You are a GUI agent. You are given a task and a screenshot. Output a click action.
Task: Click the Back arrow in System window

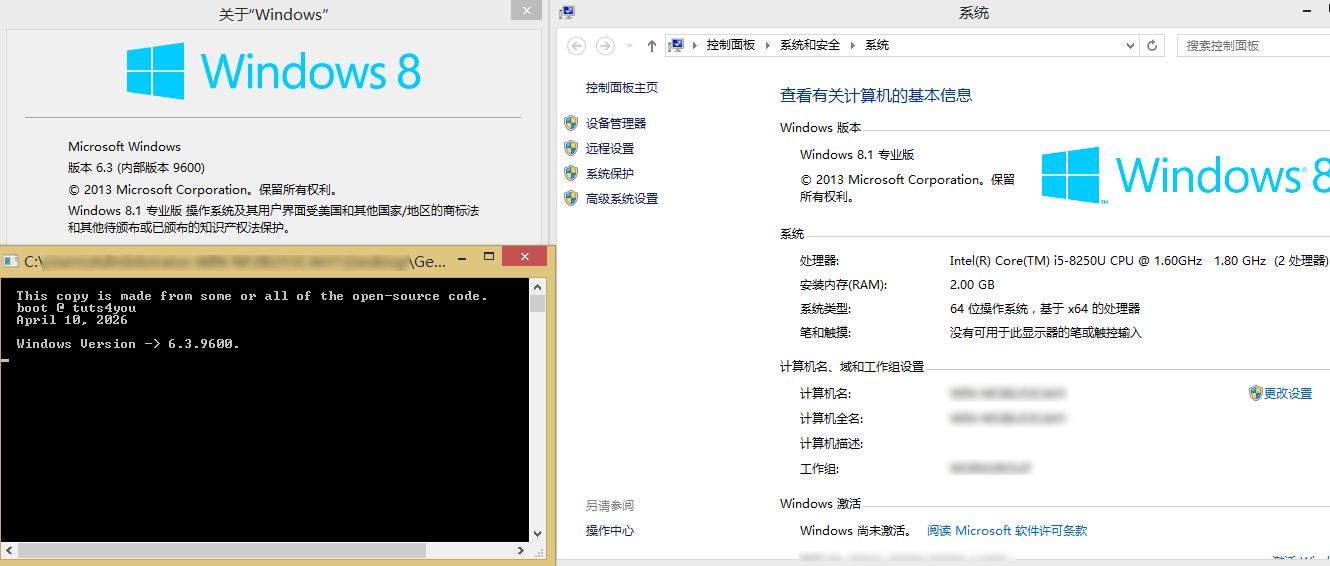[x=576, y=46]
